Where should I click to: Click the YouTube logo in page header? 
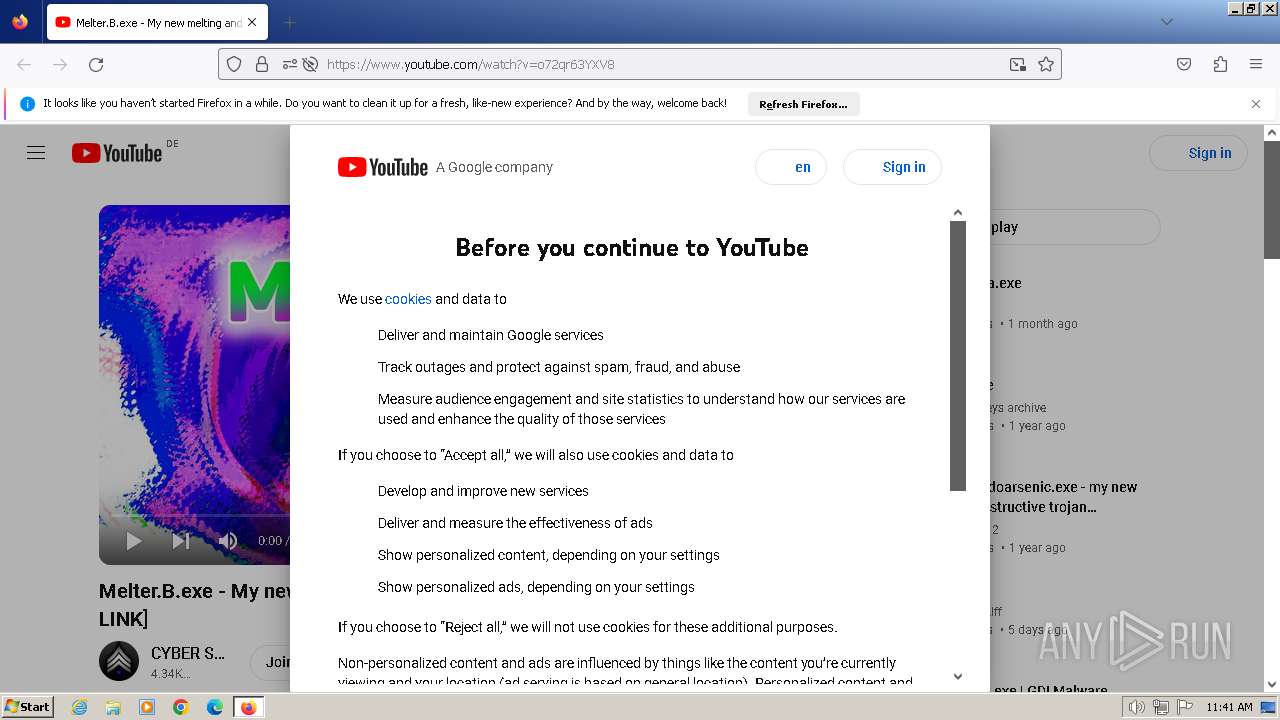pos(117,153)
